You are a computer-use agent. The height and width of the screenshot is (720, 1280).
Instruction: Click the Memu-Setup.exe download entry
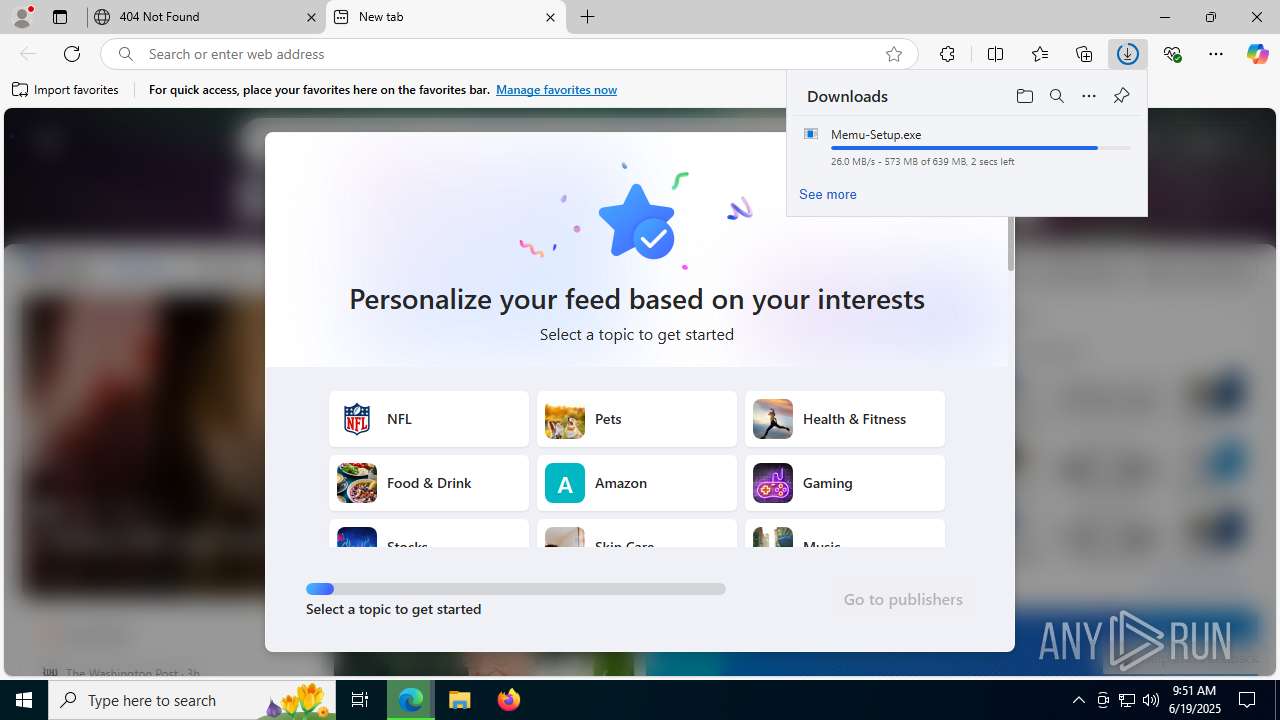coord(967,147)
